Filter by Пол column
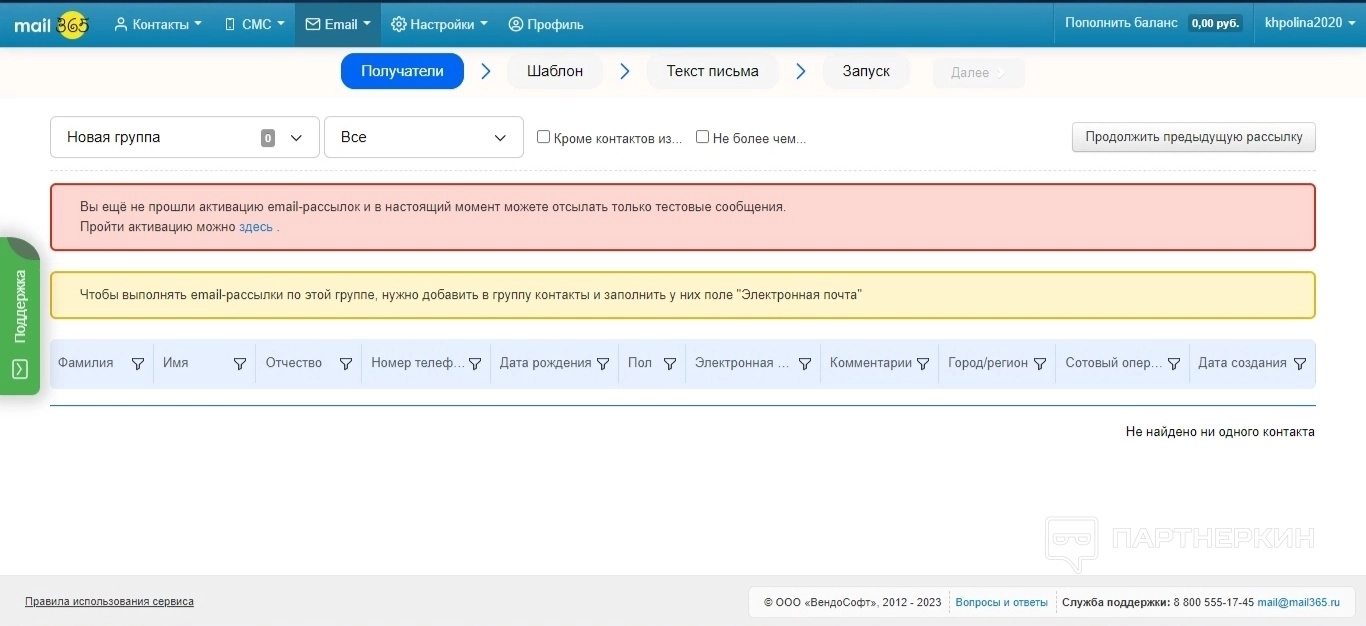 [x=670, y=364]
